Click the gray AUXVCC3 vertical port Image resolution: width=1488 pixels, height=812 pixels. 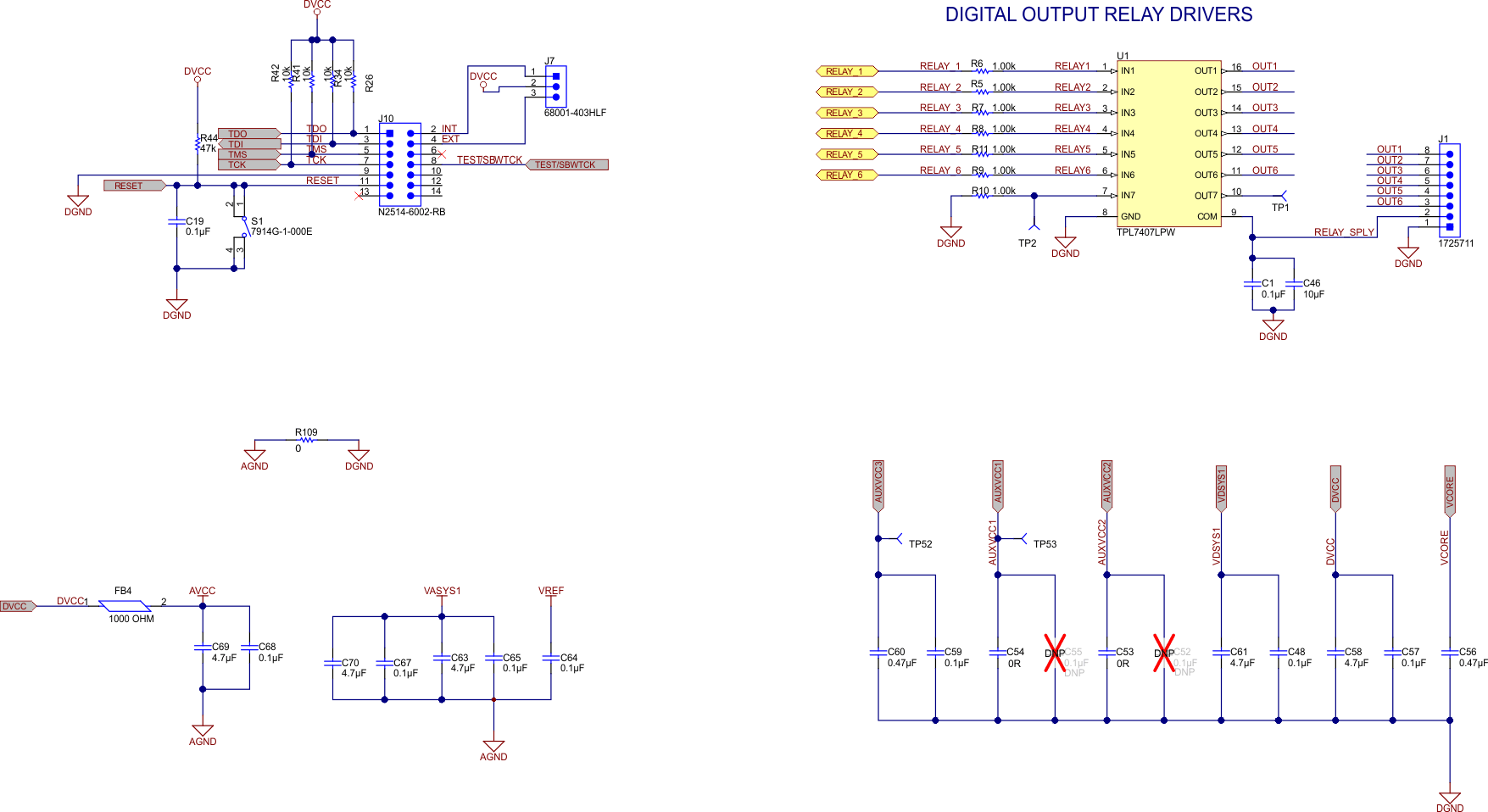coord(878,486)
